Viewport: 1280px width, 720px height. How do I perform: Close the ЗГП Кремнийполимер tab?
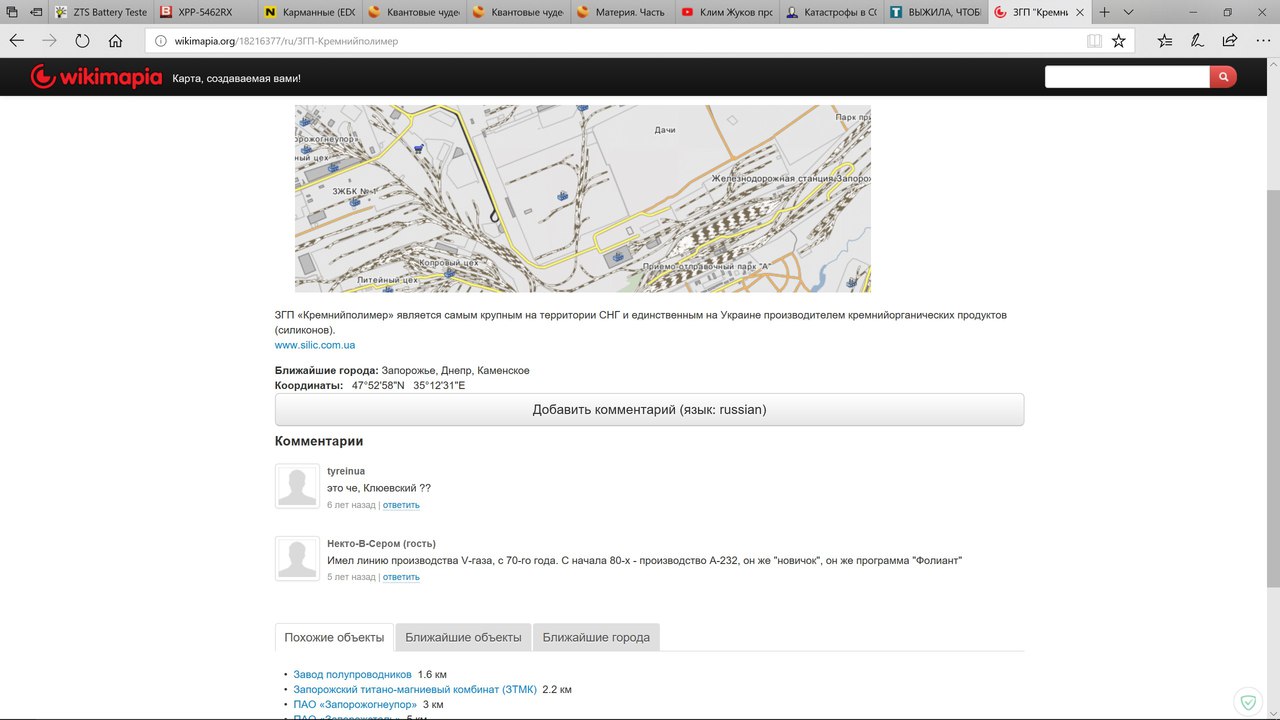(x=1079, y=13)
